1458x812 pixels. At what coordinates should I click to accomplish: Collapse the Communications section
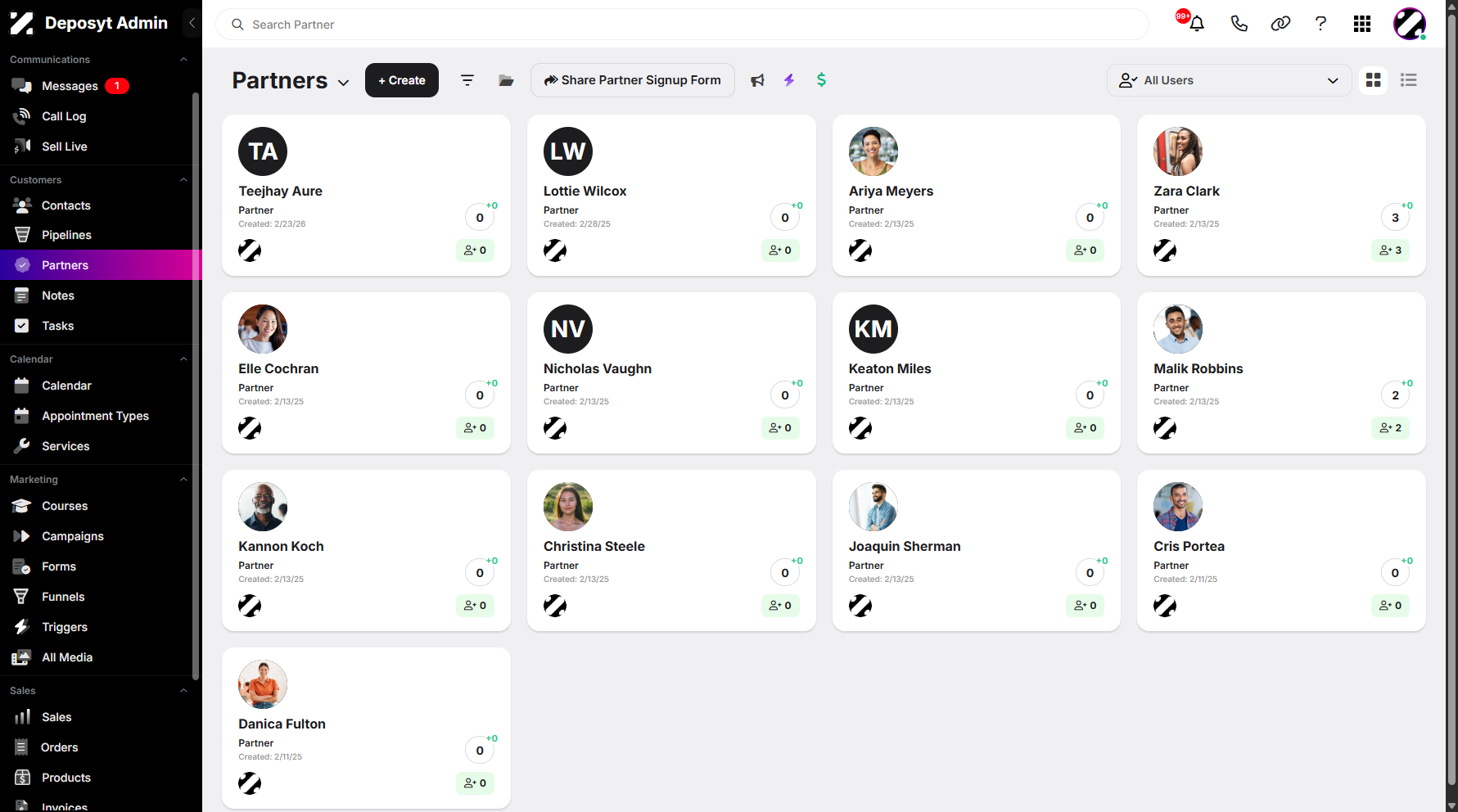click(183, 60)
